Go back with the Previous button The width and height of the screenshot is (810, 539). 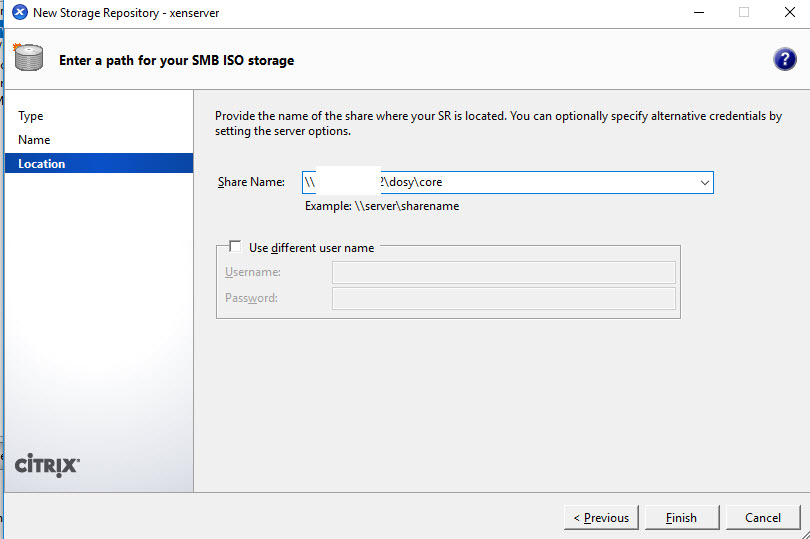coord(601,517)
